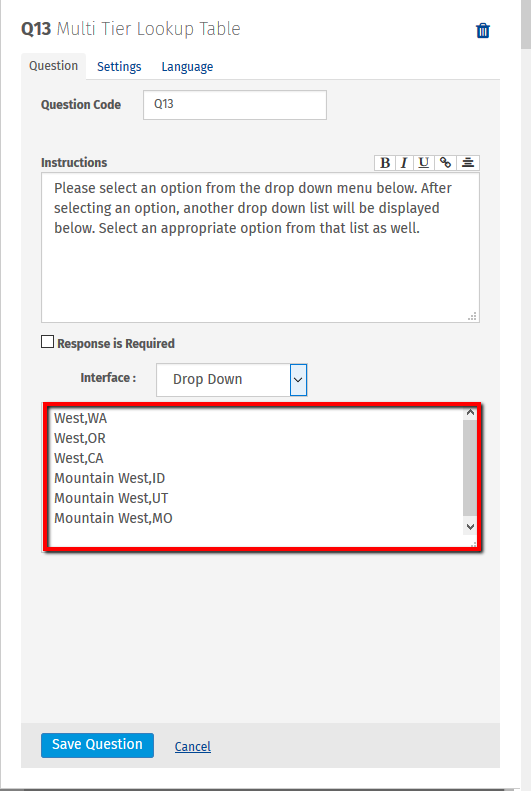Toggle underline in the Instructions editor

click(x=424, y=163)
